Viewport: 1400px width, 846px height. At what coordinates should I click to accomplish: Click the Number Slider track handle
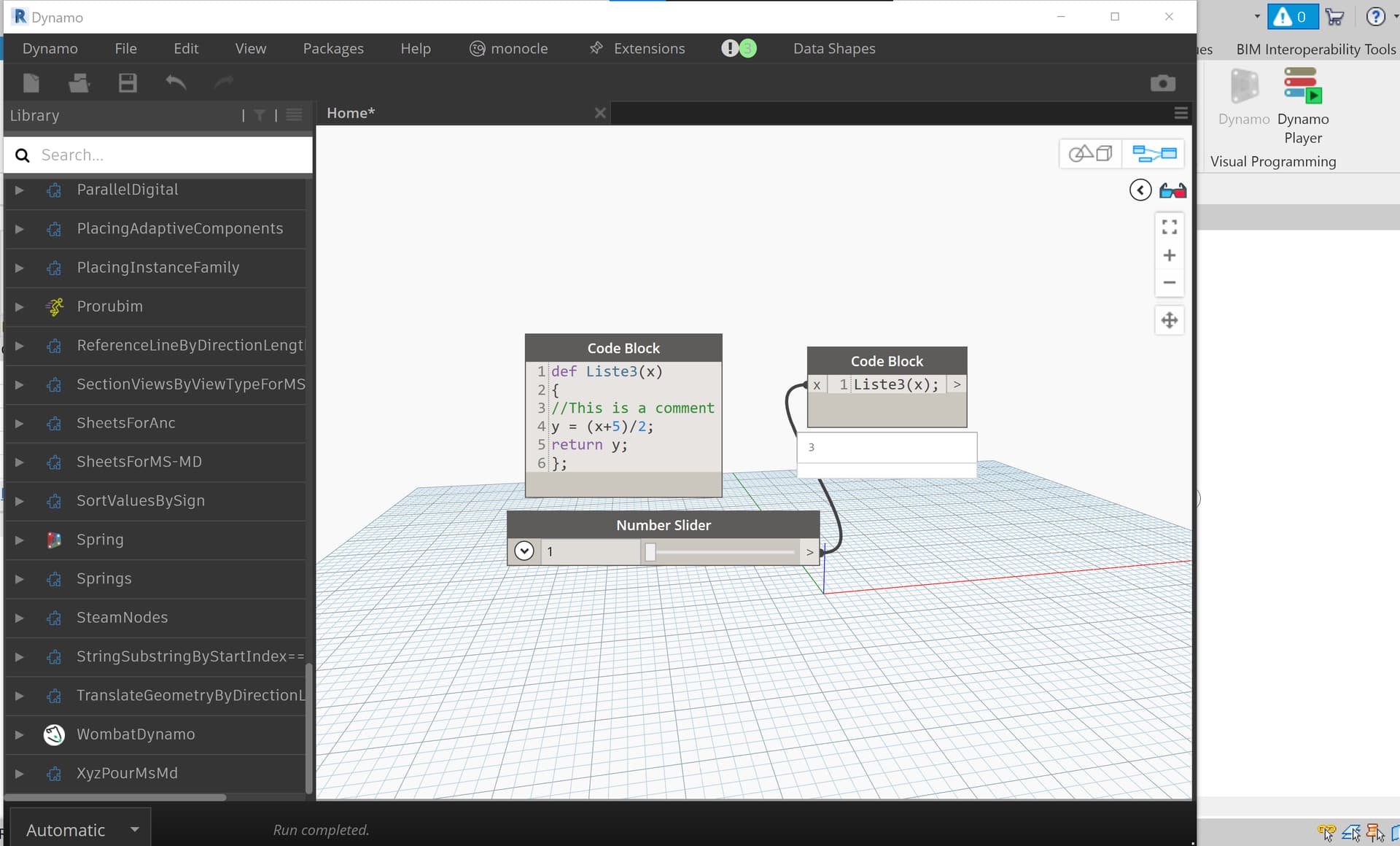click(x=650, y=552)
